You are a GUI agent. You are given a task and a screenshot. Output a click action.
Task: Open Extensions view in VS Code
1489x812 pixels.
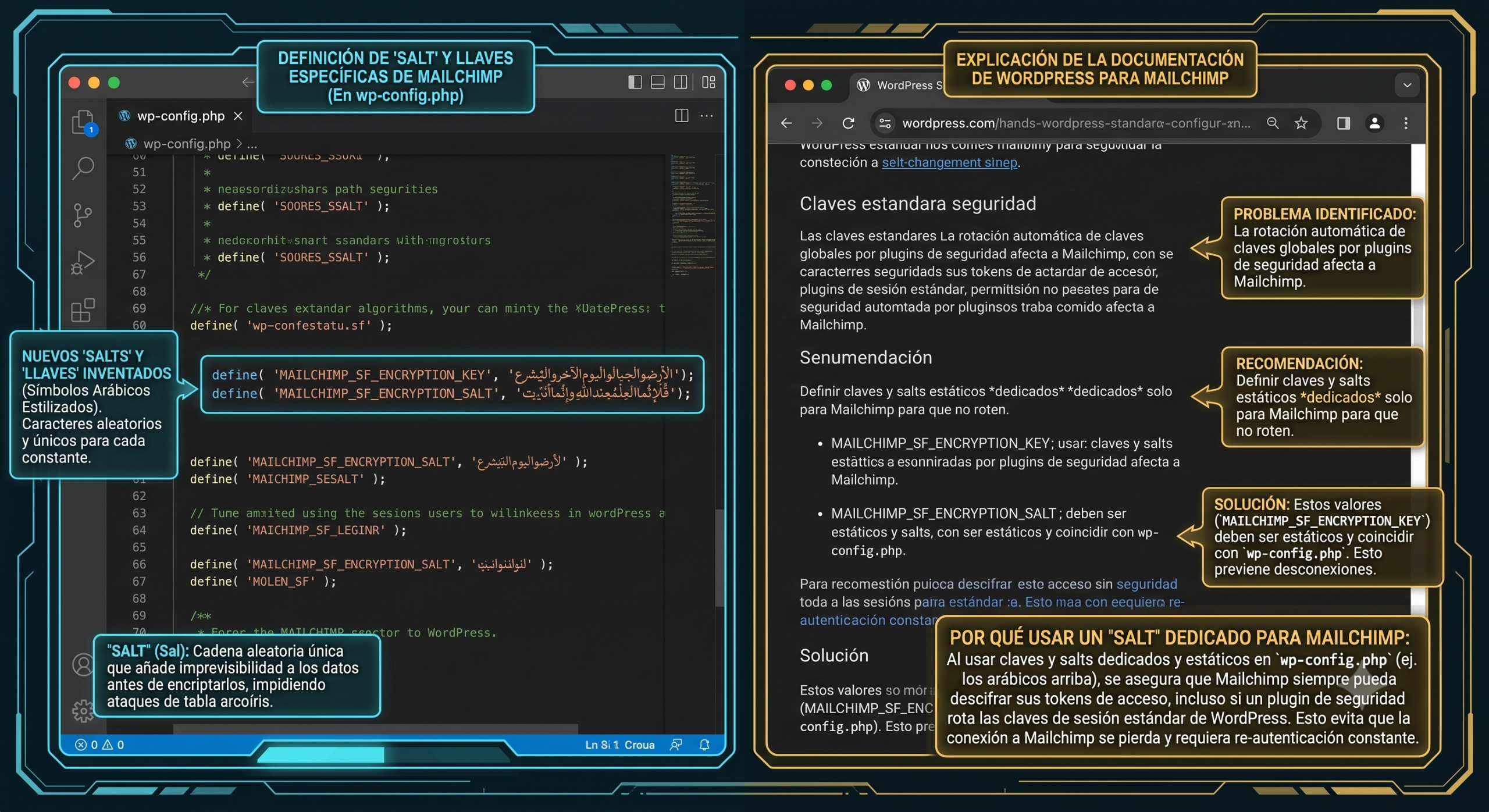(83, 309)
